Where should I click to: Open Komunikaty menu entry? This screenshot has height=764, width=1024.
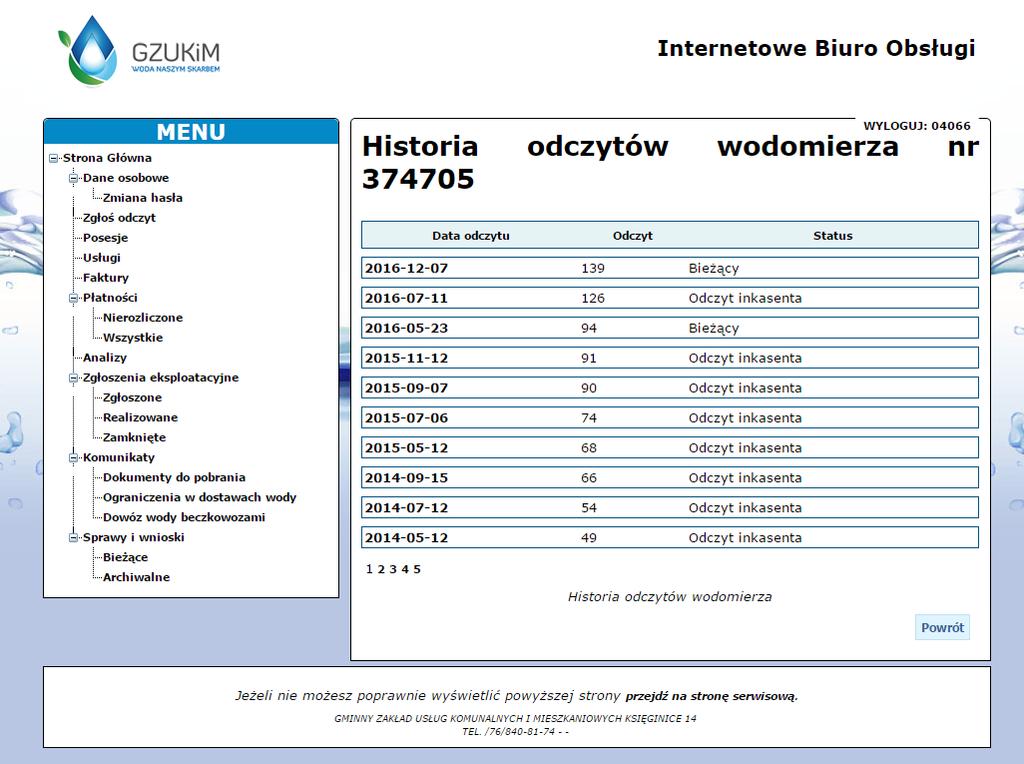click(x=119, y=458)
